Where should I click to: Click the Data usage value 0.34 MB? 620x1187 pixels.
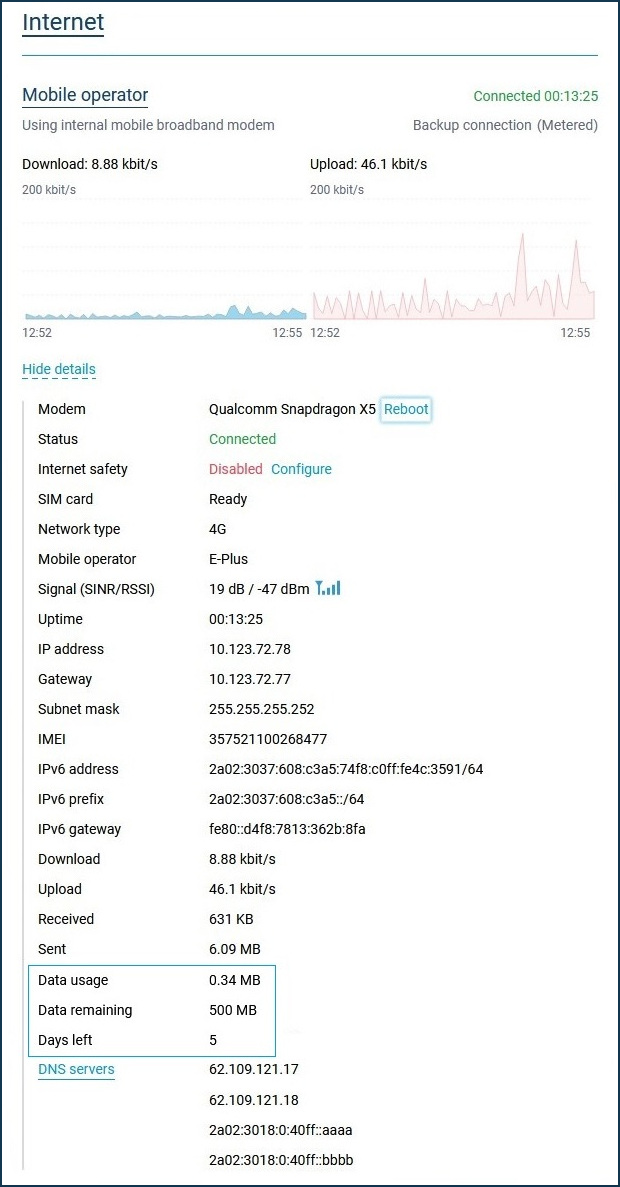[x=235, y=980]
